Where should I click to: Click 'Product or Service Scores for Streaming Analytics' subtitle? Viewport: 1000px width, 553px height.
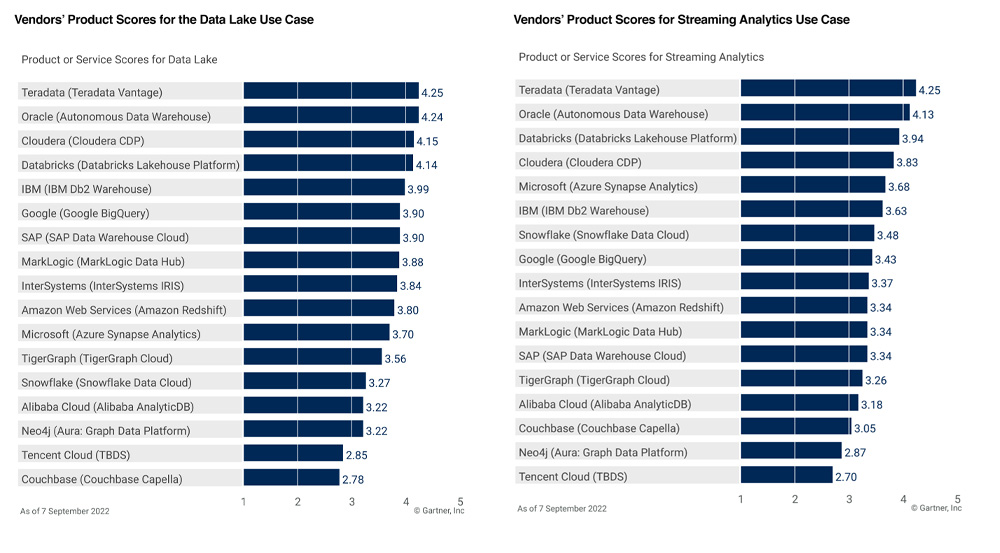tap(641, 58)
